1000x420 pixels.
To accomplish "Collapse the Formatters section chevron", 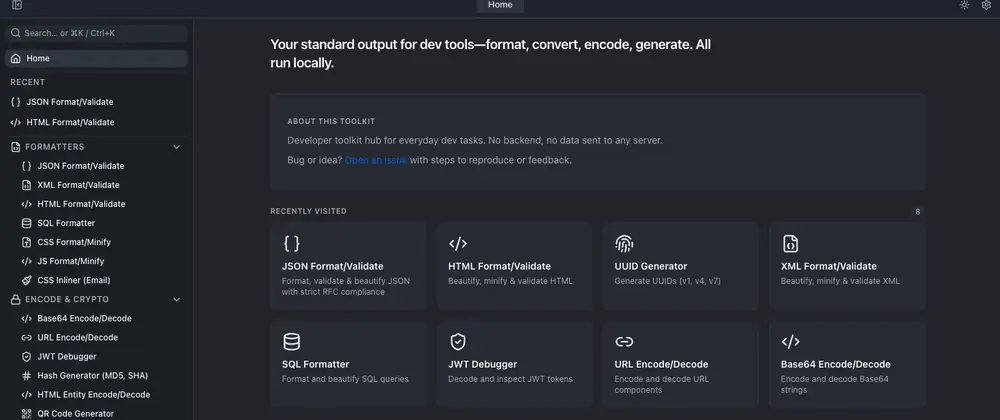I will tap(177, 147).
